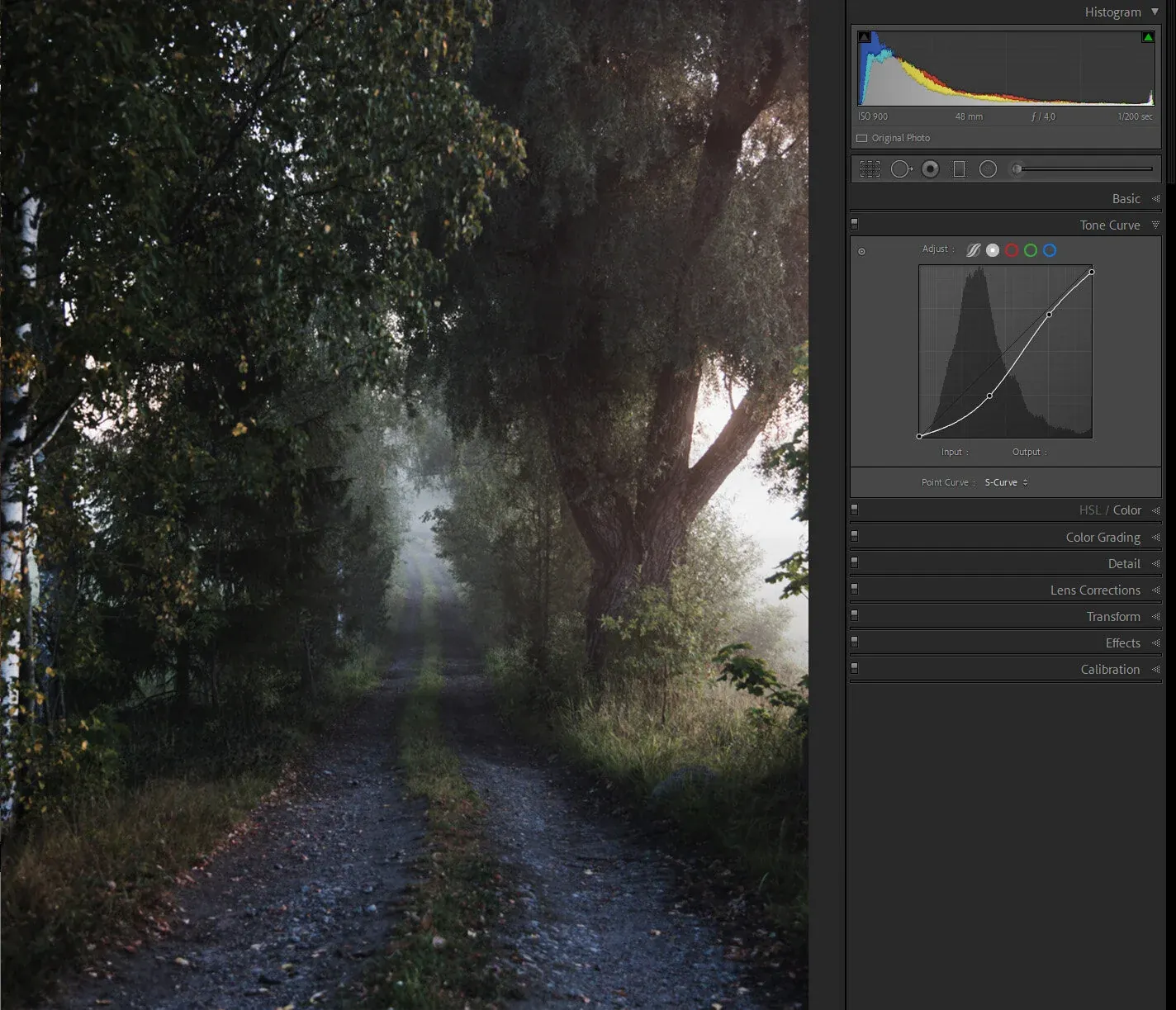Collapse the Histogram panel triangle
1176x1010 pixels.
click(1155, 12)
